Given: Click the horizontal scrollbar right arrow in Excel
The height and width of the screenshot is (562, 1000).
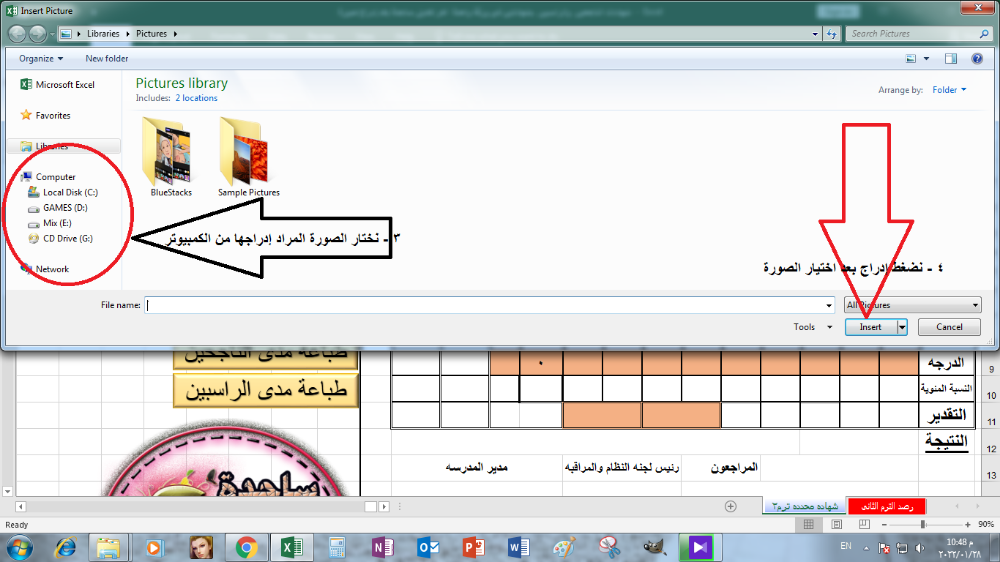Looking at the screenshot, I should click(x=384, y=507).
